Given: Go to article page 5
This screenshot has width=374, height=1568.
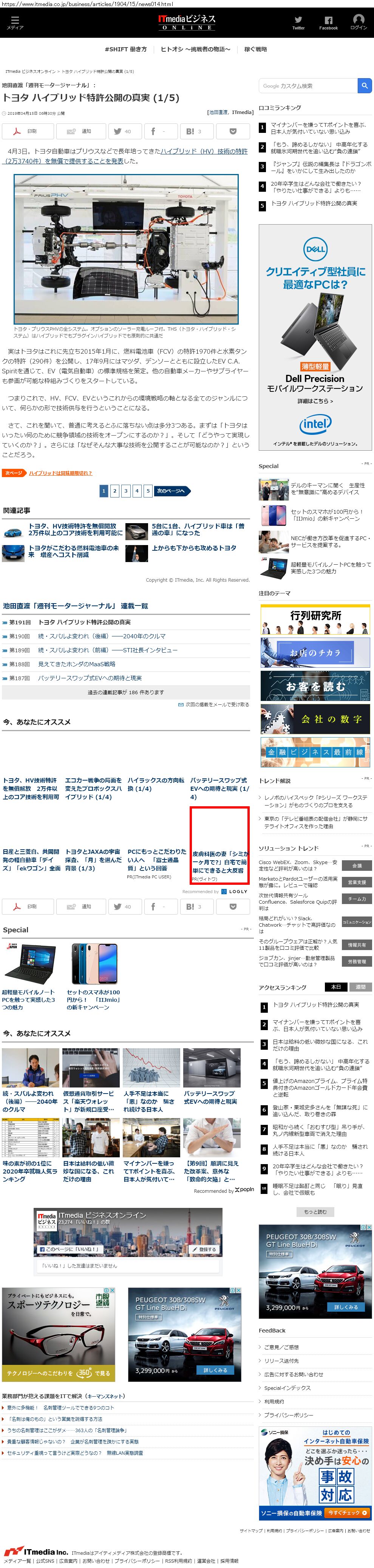Looking at the screenshot, I should [x=147, y=491].
